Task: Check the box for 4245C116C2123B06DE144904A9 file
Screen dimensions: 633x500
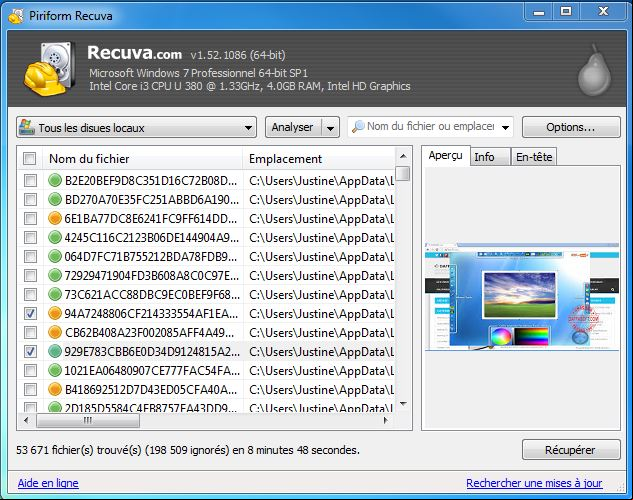Action: point(30,237)
